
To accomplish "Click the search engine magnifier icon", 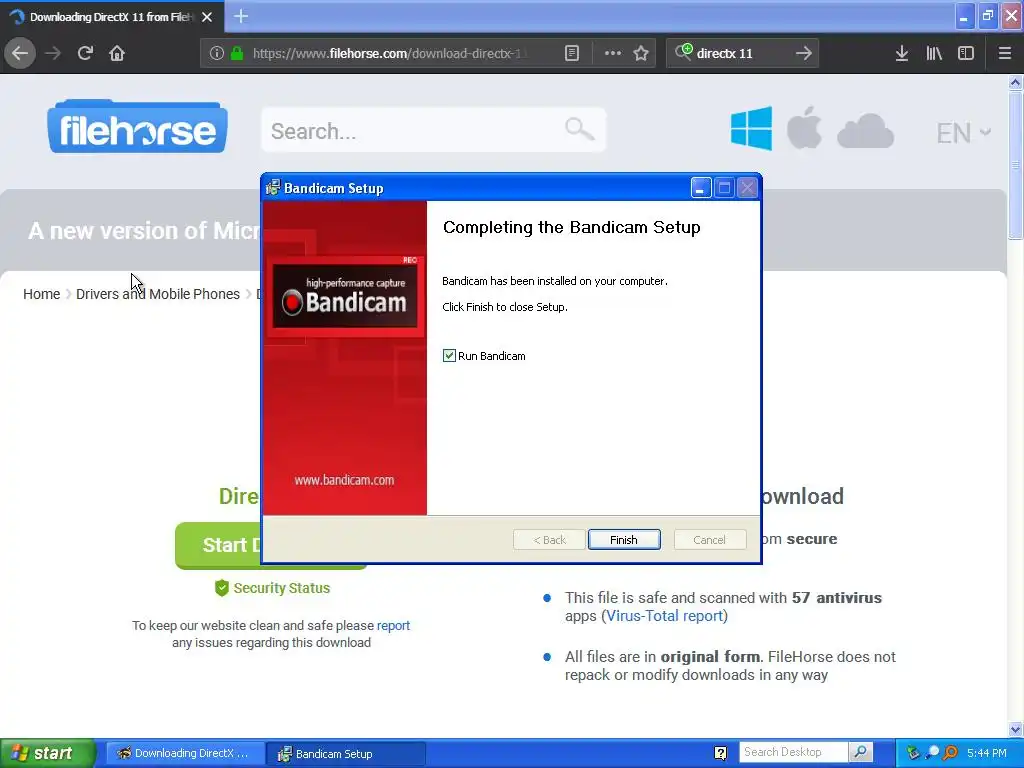I will point(684,52).
